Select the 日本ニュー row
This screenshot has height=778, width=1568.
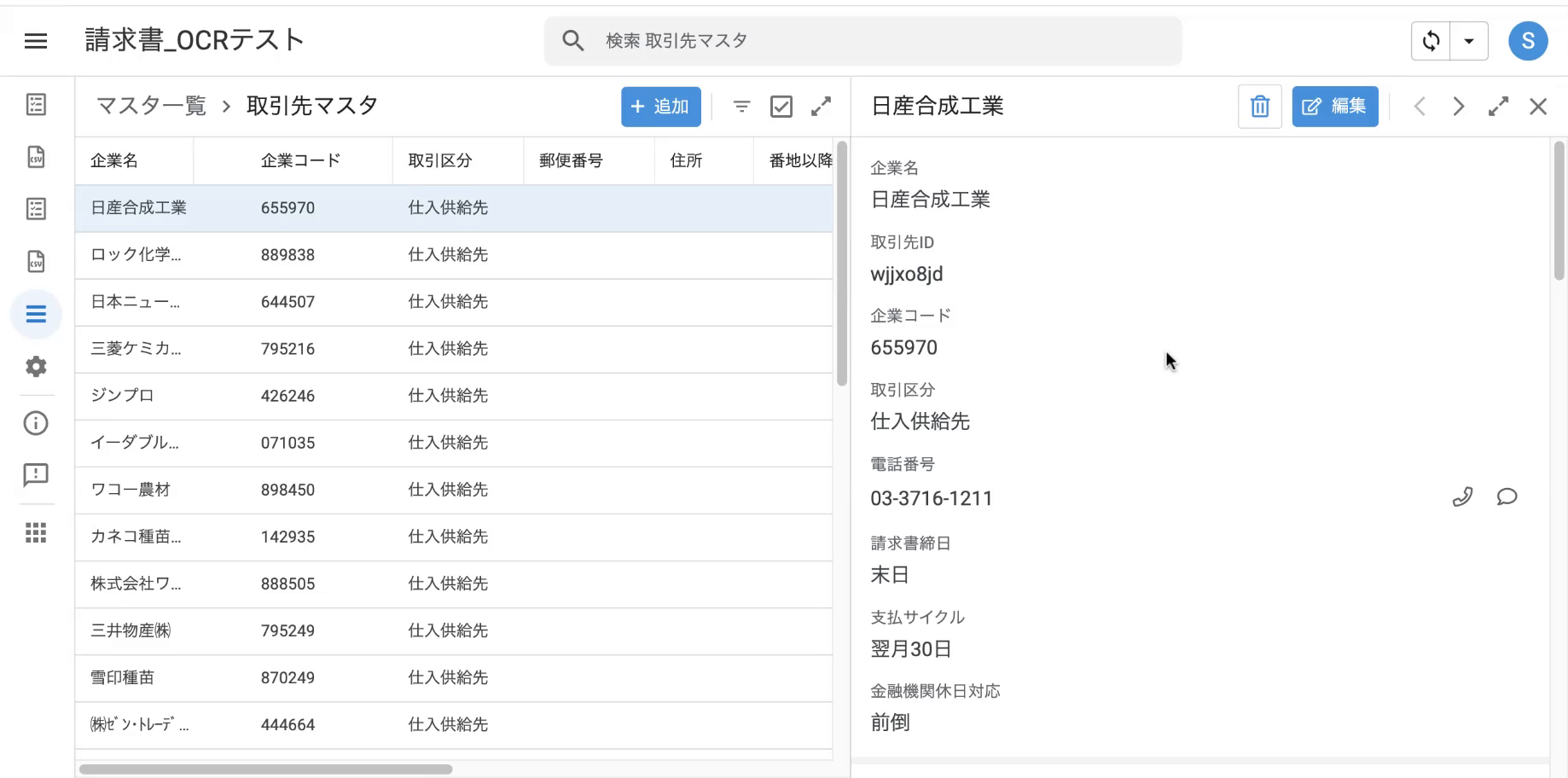click(x=454, y=302)
